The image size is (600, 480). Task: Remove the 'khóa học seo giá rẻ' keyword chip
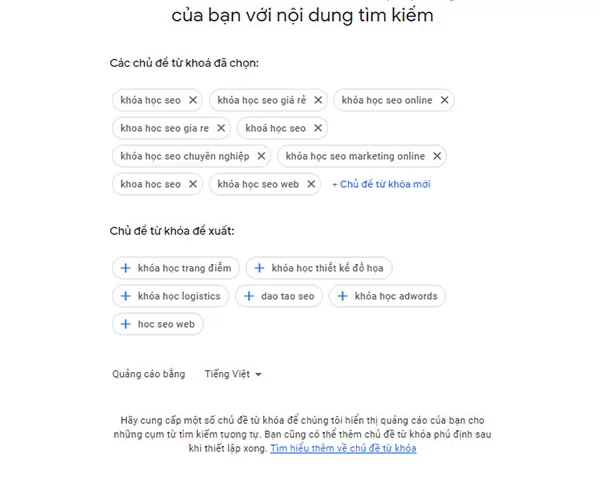click(318, 100)
